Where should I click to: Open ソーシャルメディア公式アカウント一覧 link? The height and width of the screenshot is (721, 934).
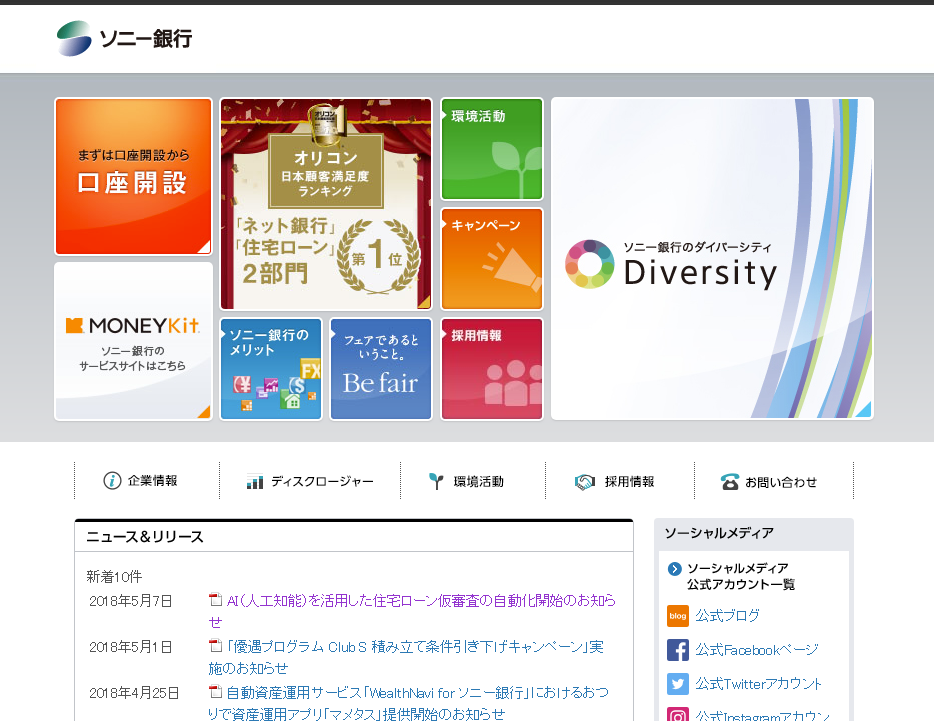(740, 576)
